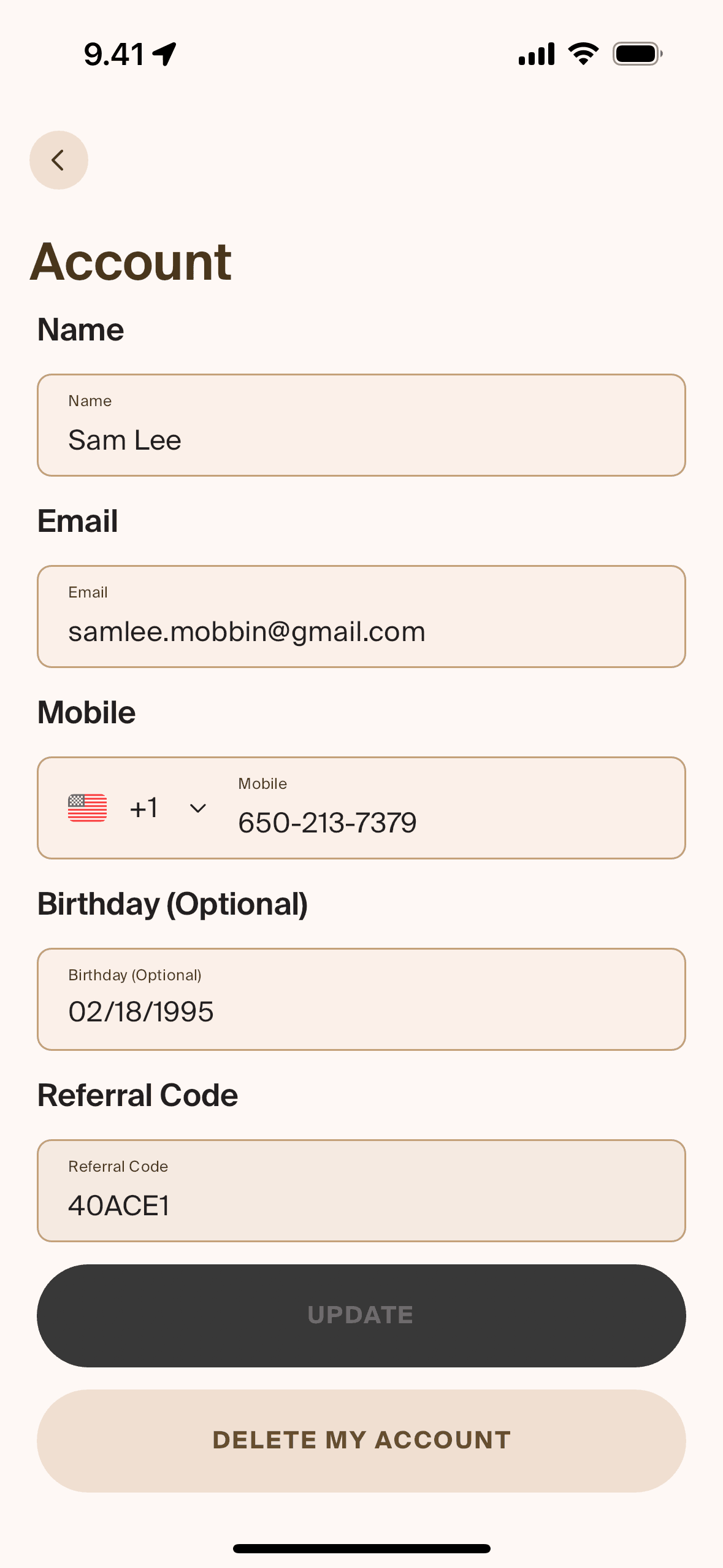723x1568 pixels.
Task: Tap the location arrow in status bar
Action: coord(165,54)
